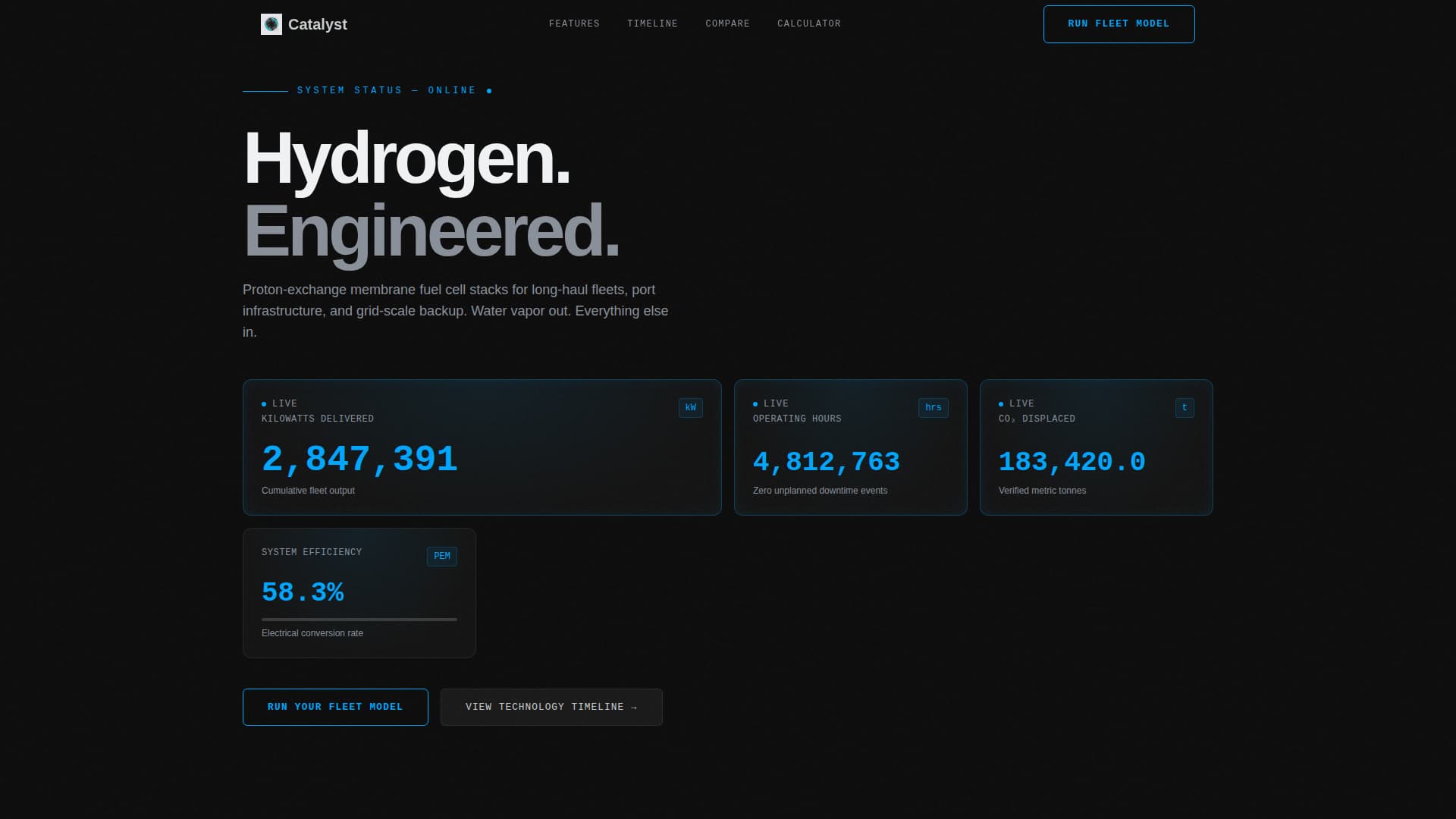This screenshot has width=1456, height=819.
Task: Click the arrow in technology timeline link
Action: pyautogui.click(x=635, y=706)
